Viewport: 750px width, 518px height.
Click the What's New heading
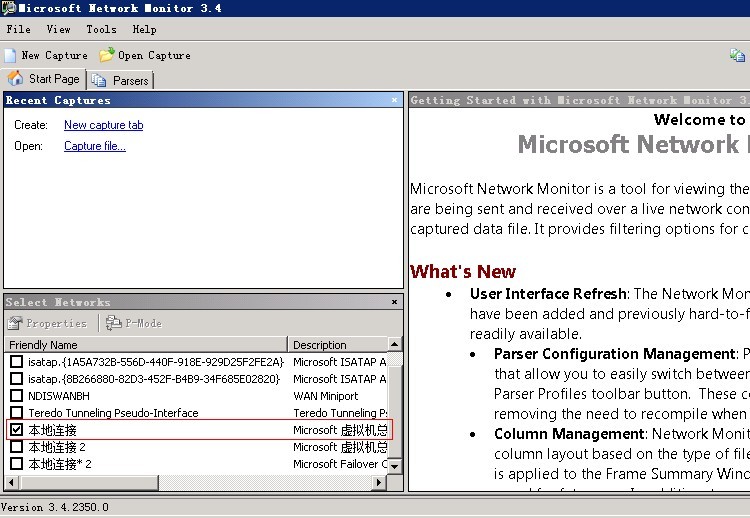463,272
